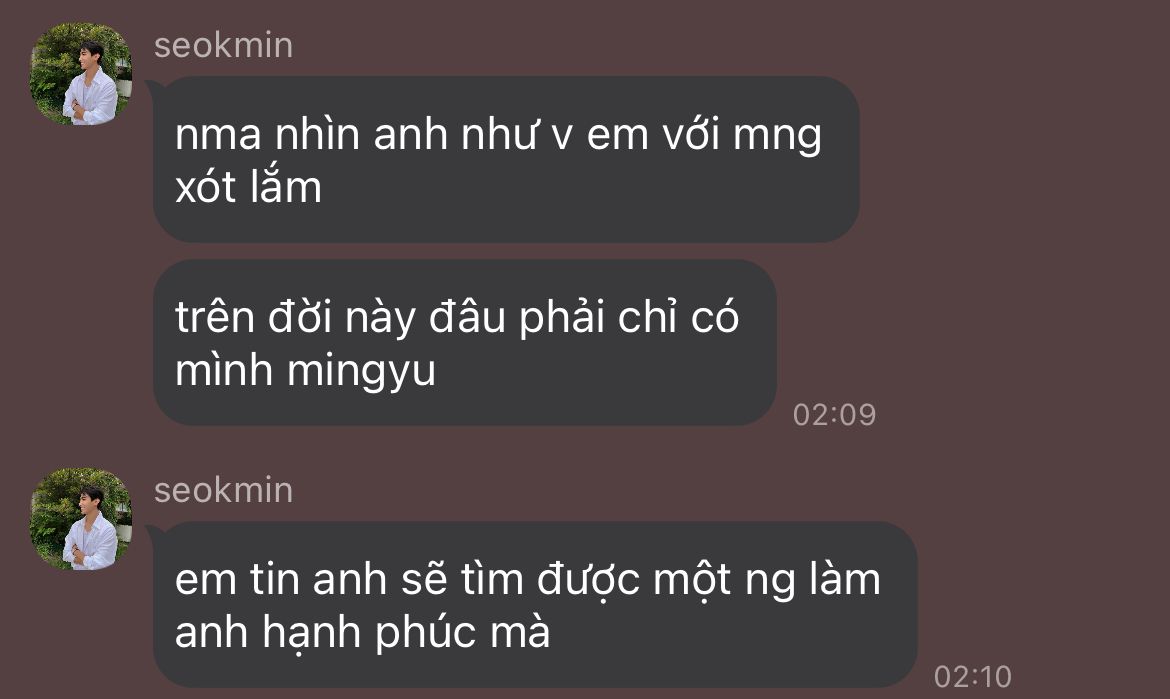
Task: Click the 02:10 timestamp
Action: coord(972,677)
